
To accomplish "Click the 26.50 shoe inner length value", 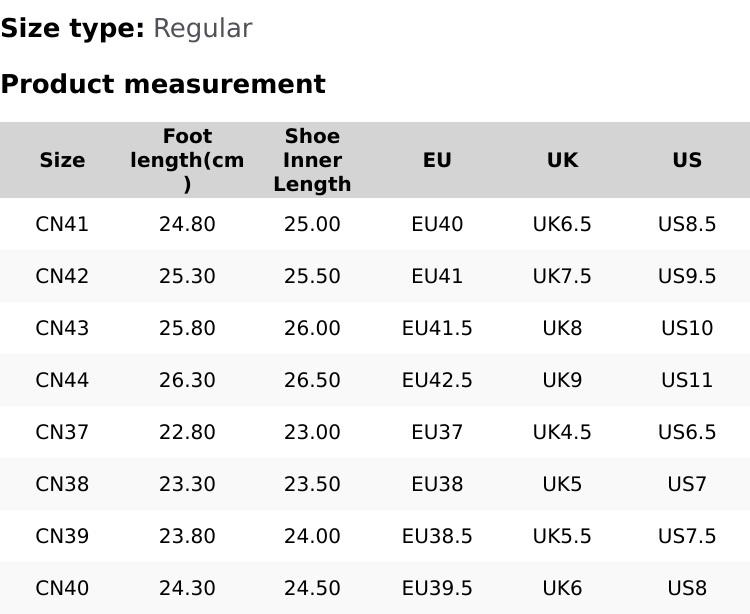I will pyautogui.click(x=312, y=380).
